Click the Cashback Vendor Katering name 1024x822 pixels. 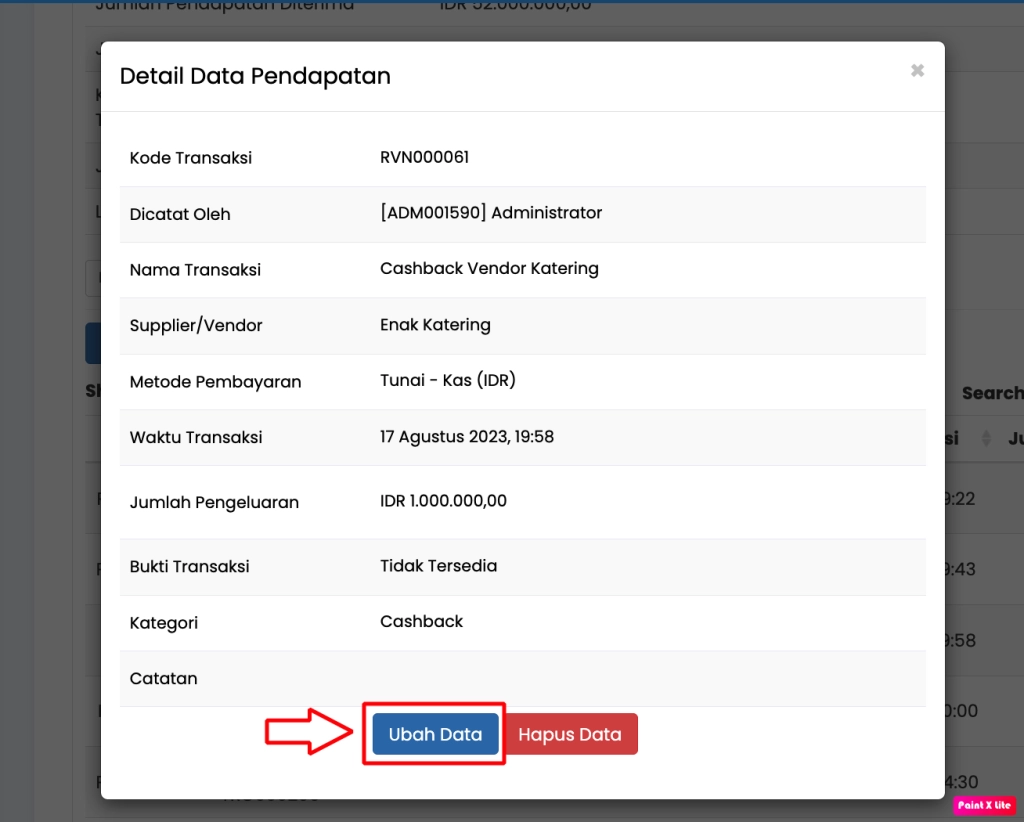pyautogui.click(x=489, y=269)
